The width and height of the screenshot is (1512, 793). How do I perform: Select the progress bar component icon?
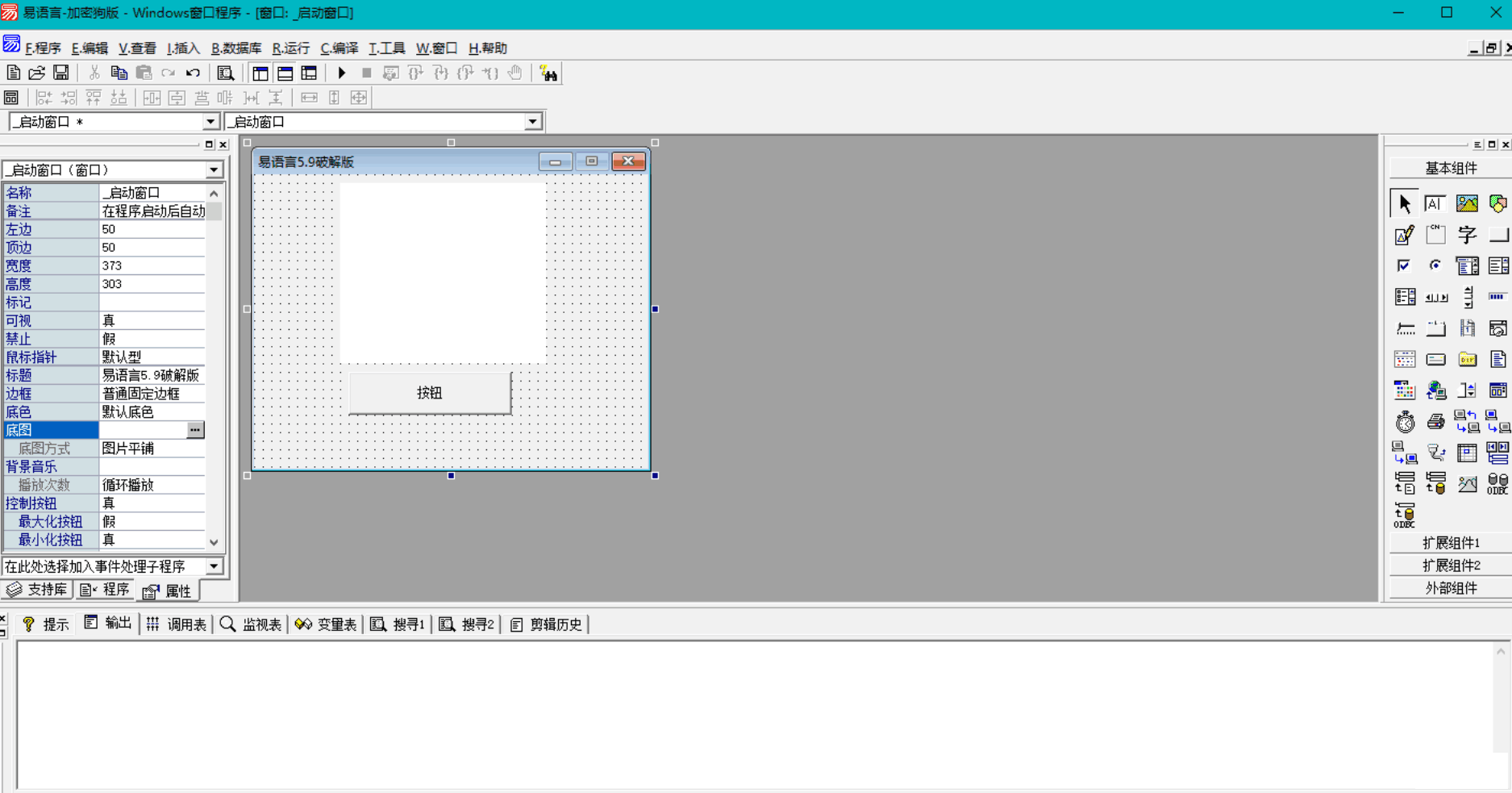1498,297
